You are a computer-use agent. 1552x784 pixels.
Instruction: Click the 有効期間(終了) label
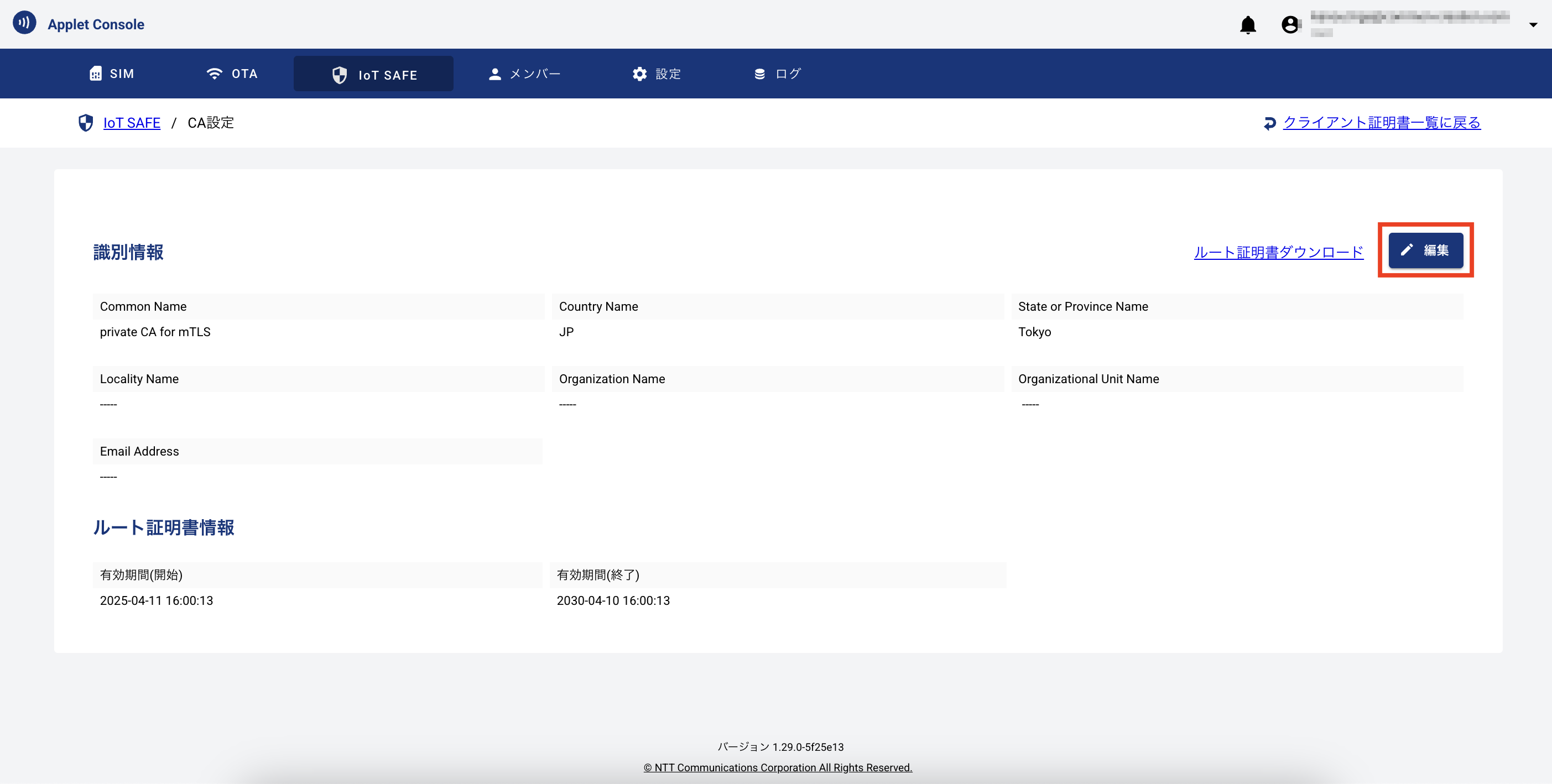coord(598,575)
